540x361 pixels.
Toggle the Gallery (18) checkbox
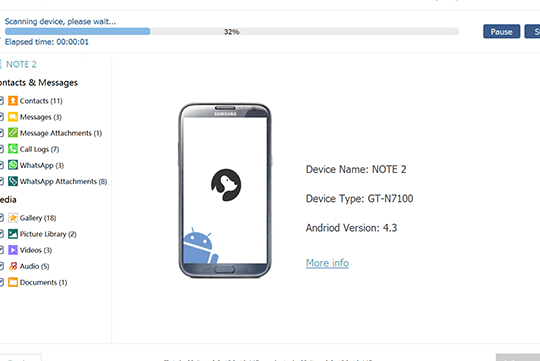pos(1,218)
